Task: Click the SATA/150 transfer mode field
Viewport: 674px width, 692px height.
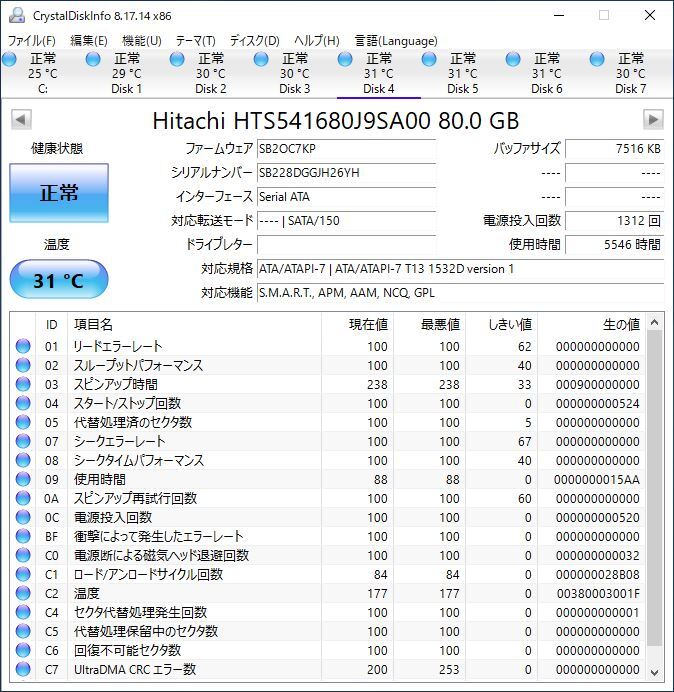Action: (346, 220)
